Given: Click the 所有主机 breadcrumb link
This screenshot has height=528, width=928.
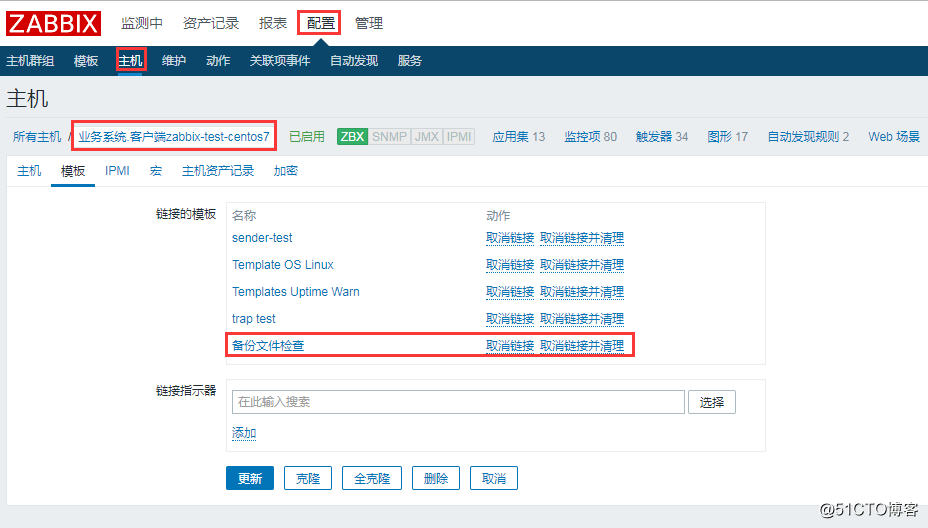Looking at the screenshot, I should tap(37, 137).
